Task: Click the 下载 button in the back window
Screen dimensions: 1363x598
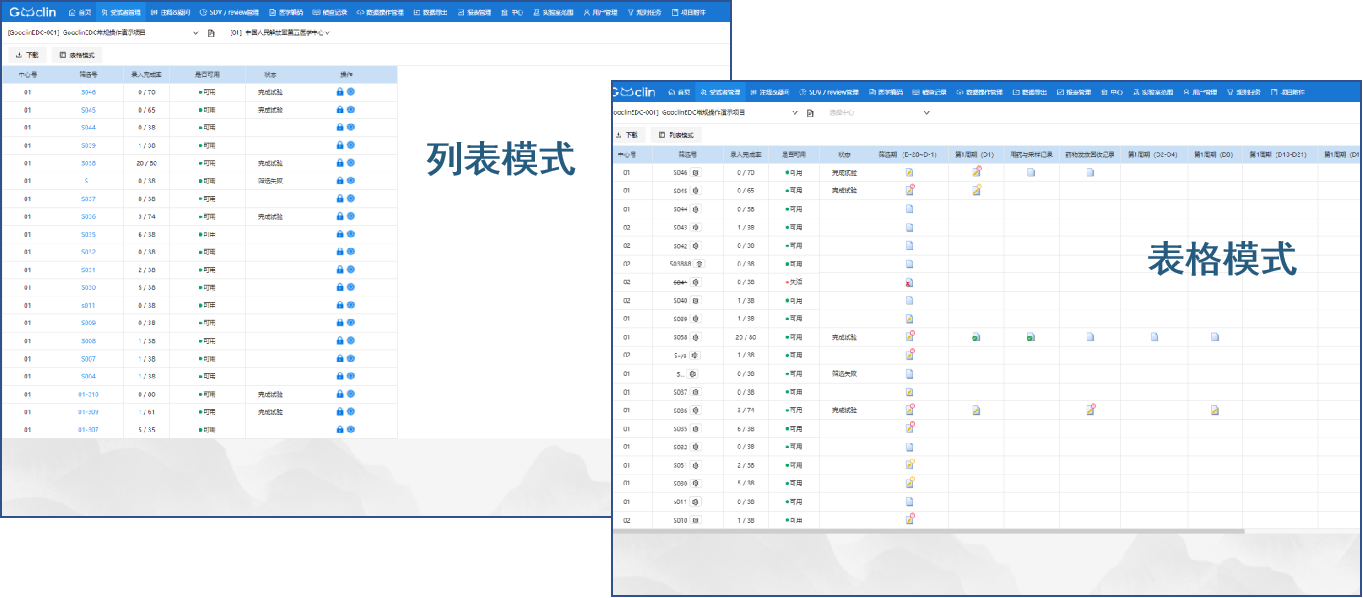Action: coord(28,56)
